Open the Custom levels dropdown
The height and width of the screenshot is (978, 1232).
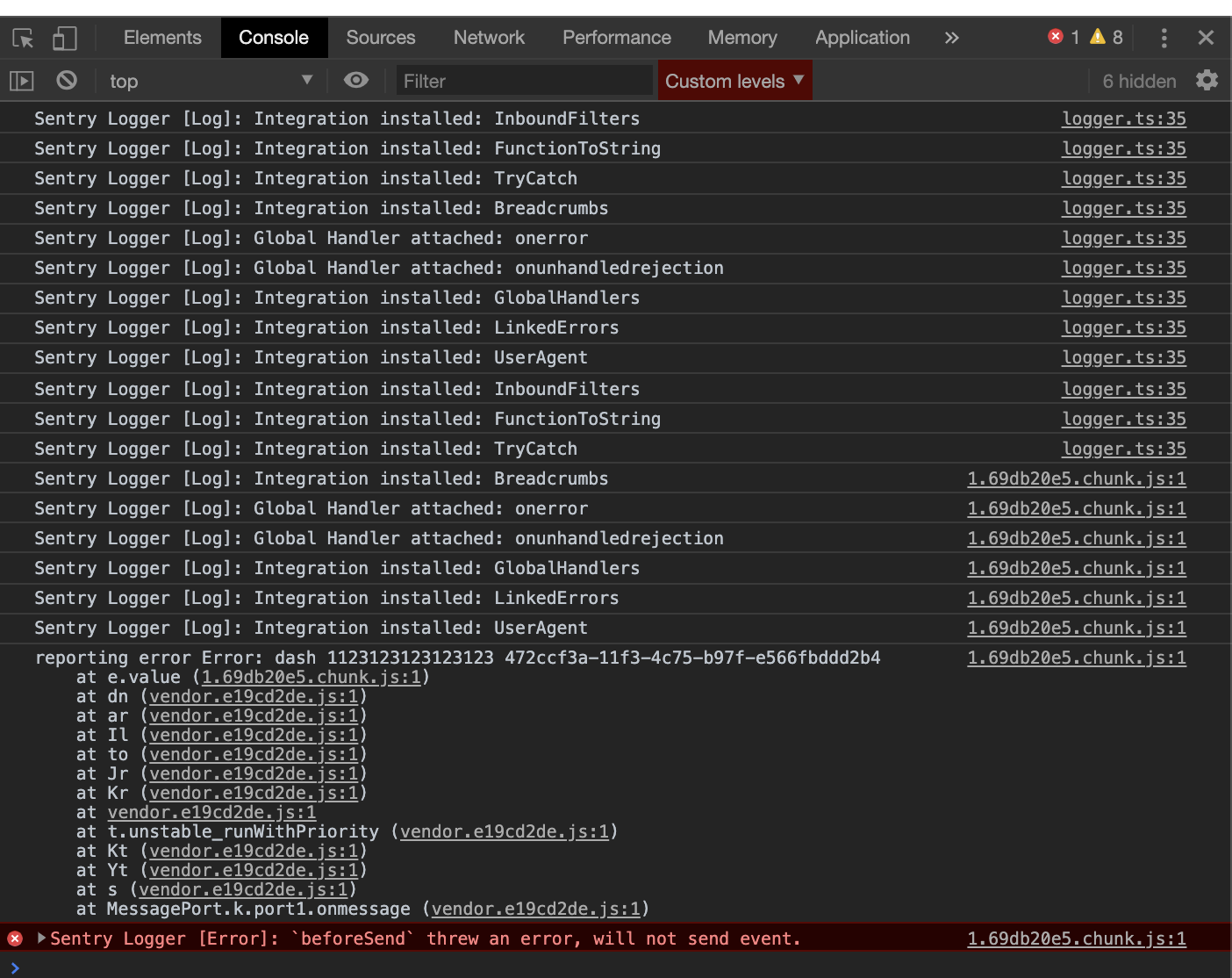click(x=734, y=80)
